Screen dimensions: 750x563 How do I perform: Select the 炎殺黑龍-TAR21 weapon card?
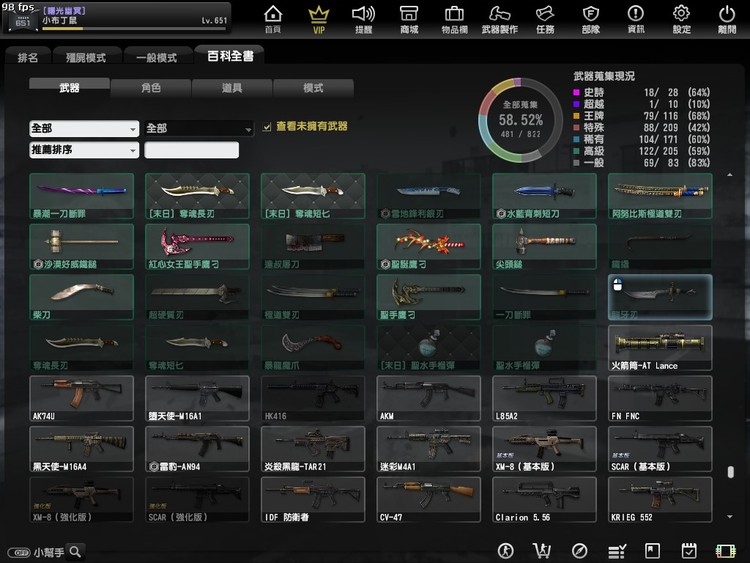tap(313, 449)
